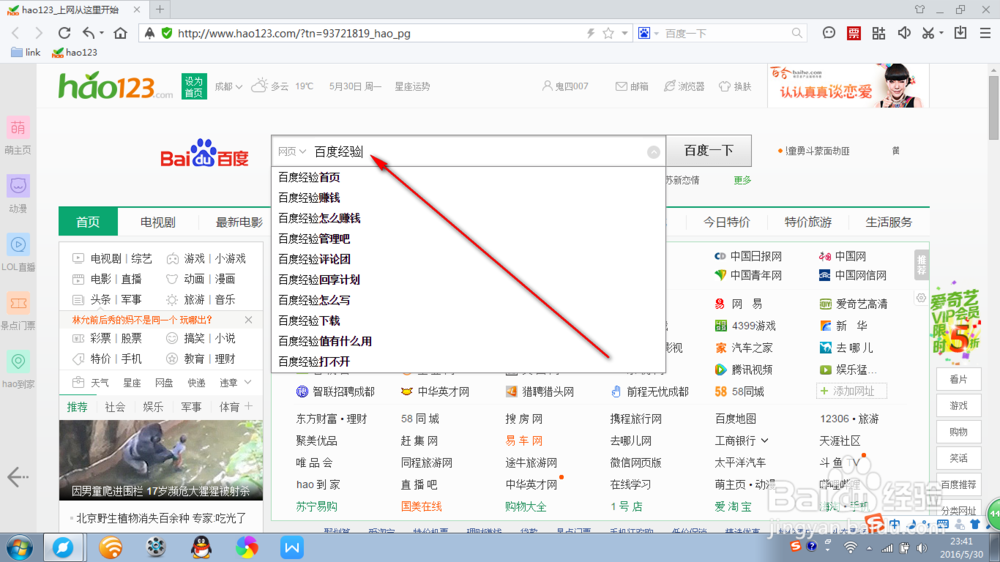1000x562 pixels.
Task: Click 看片 button on right panel
Action: coord(959,379)
